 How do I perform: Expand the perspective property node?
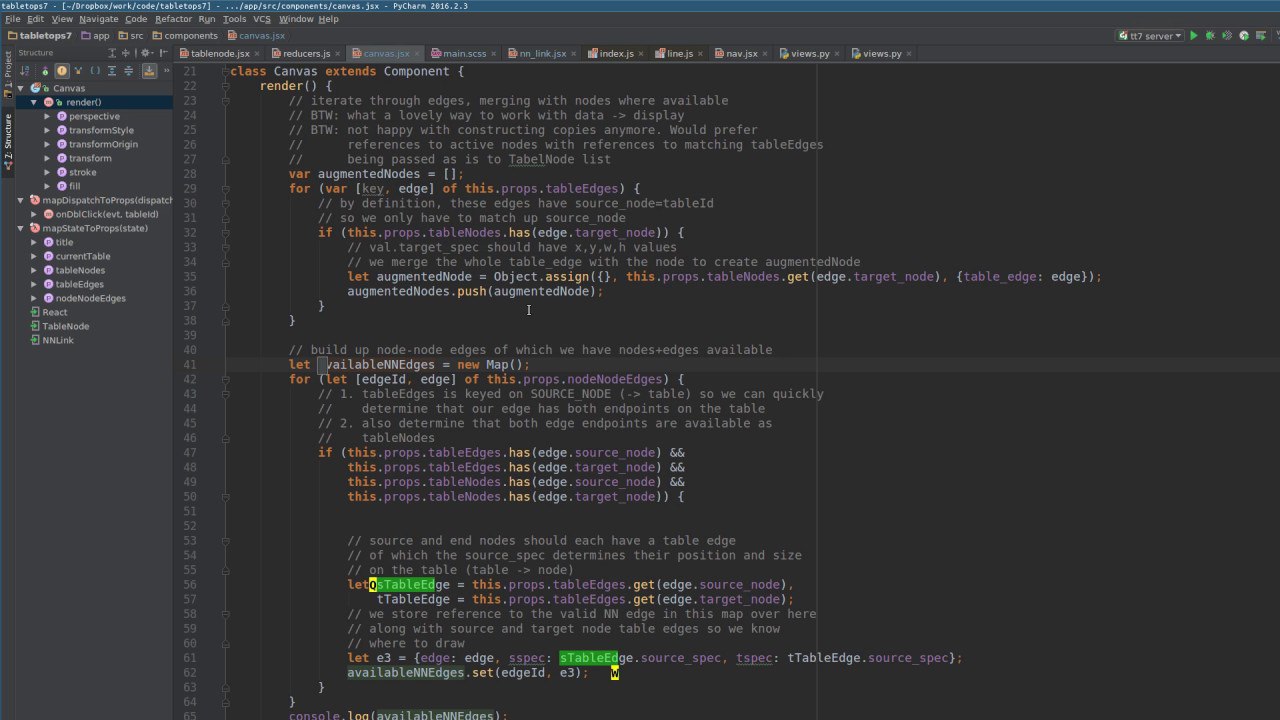click(47, 116)
